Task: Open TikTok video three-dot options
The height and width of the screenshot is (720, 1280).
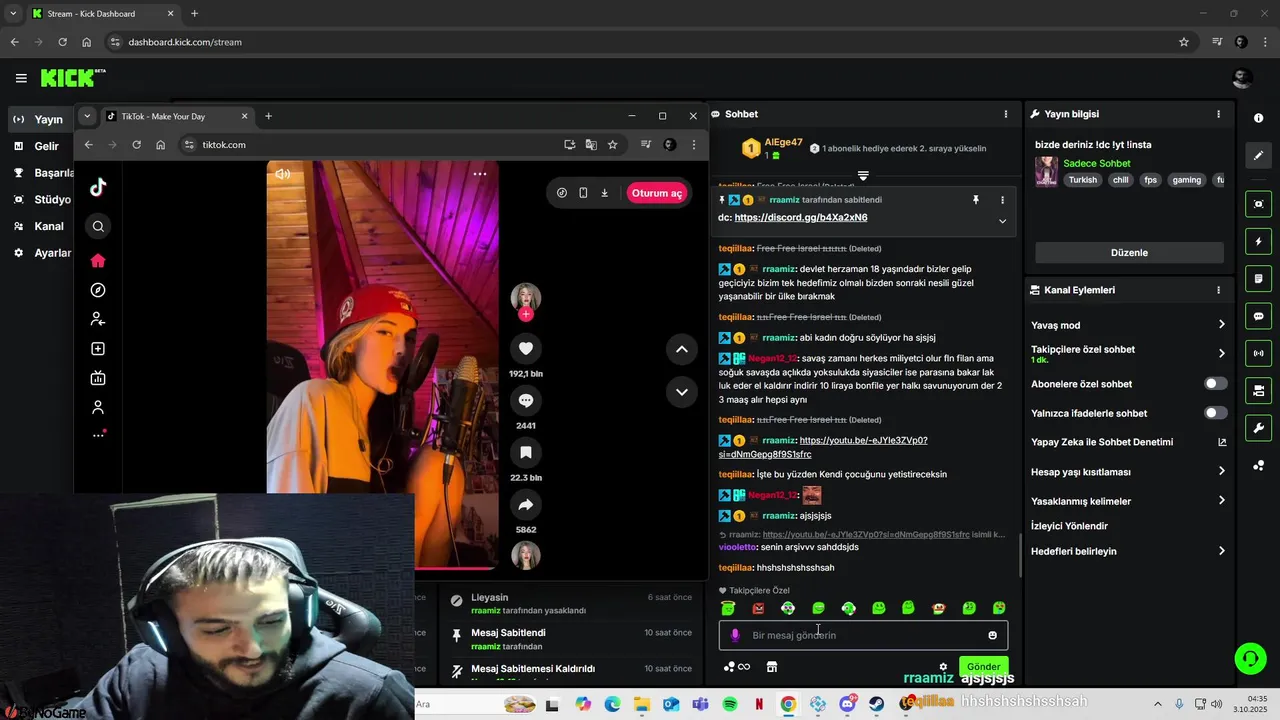Action: coord(480,174)
